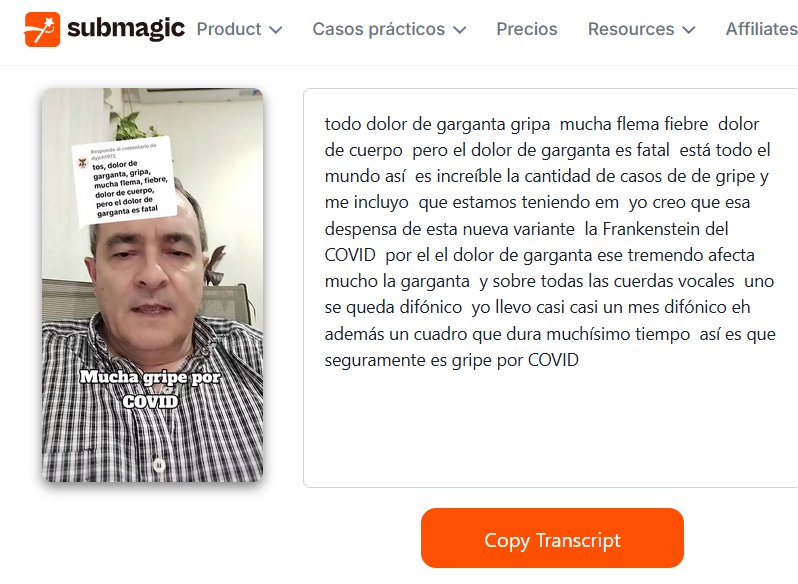Expand the chevron next to Product
Image resolution: width=798 pixels, height=584 pixels.
click(276, 30)
